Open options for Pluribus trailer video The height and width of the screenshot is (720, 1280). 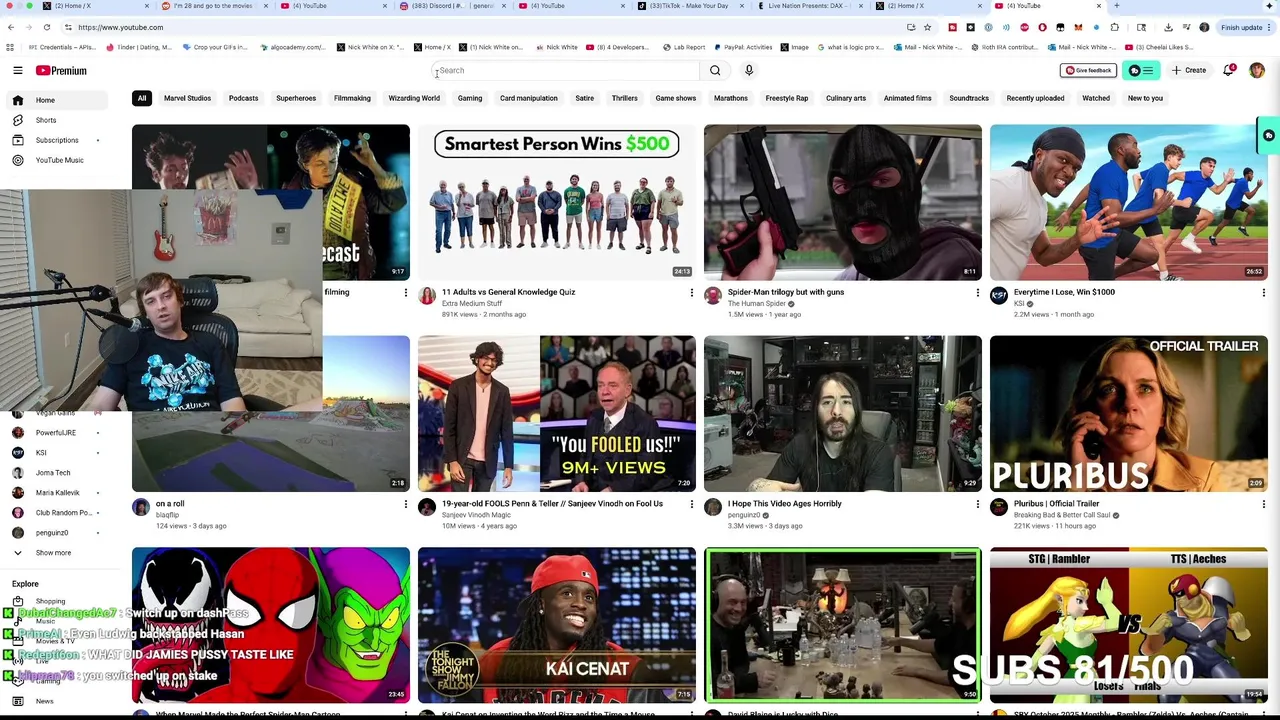tap(1263, 504)
